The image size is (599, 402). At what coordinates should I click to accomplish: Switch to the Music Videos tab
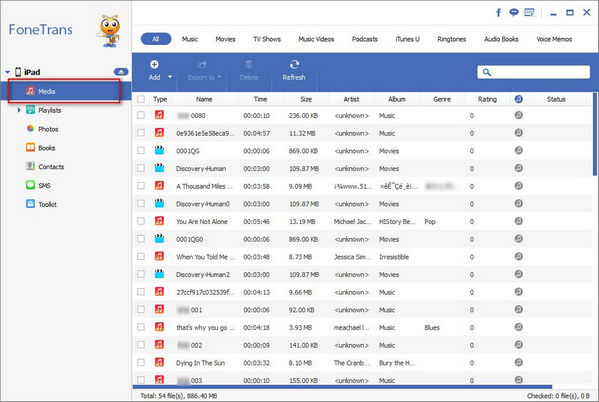tap(316, 39)
